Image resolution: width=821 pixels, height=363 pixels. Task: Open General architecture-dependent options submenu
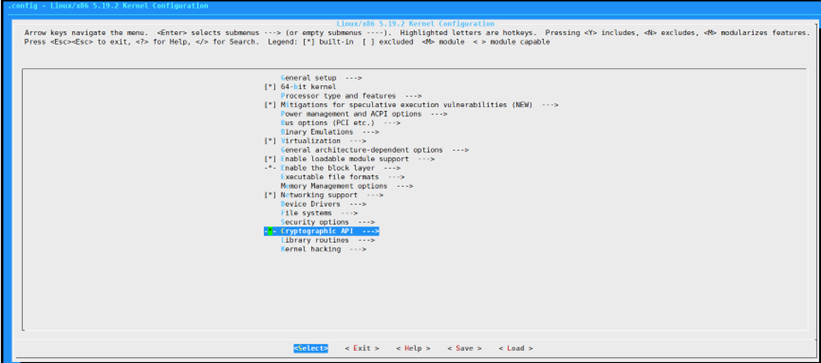point(374,150)
